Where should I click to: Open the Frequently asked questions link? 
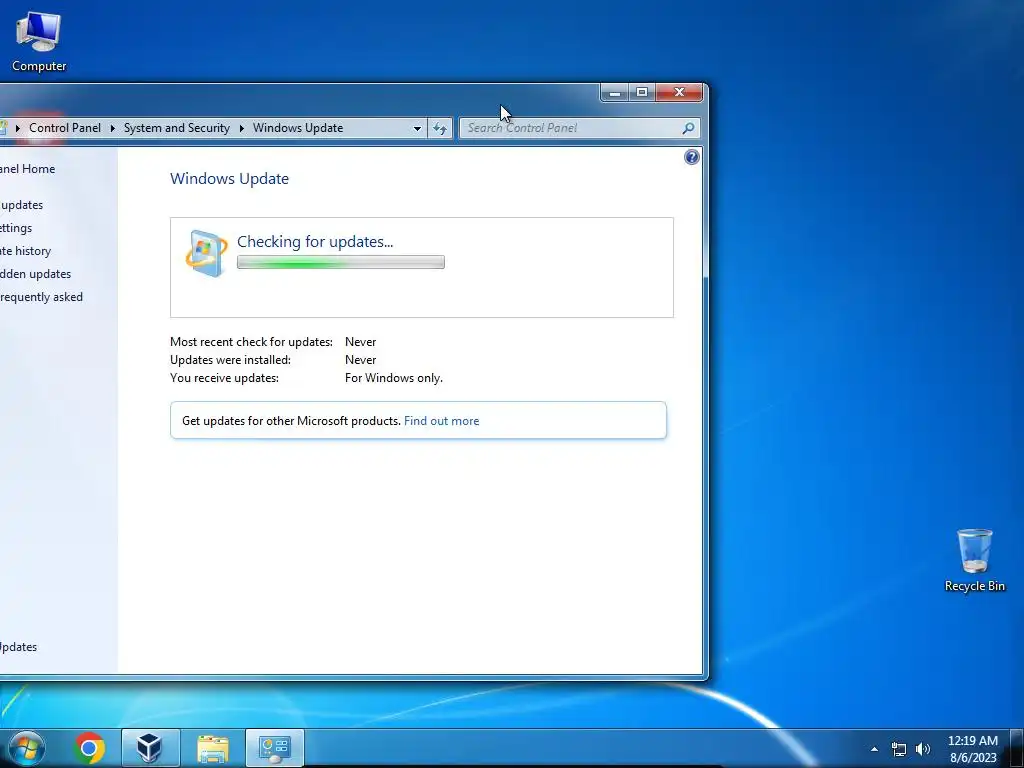[41, 296]
